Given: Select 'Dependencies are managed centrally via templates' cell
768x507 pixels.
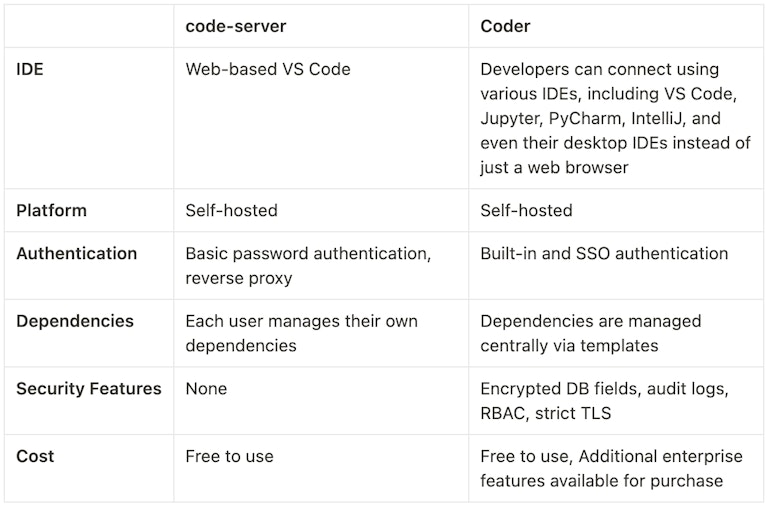Looking at the screenshot, I should coord(590,333).
